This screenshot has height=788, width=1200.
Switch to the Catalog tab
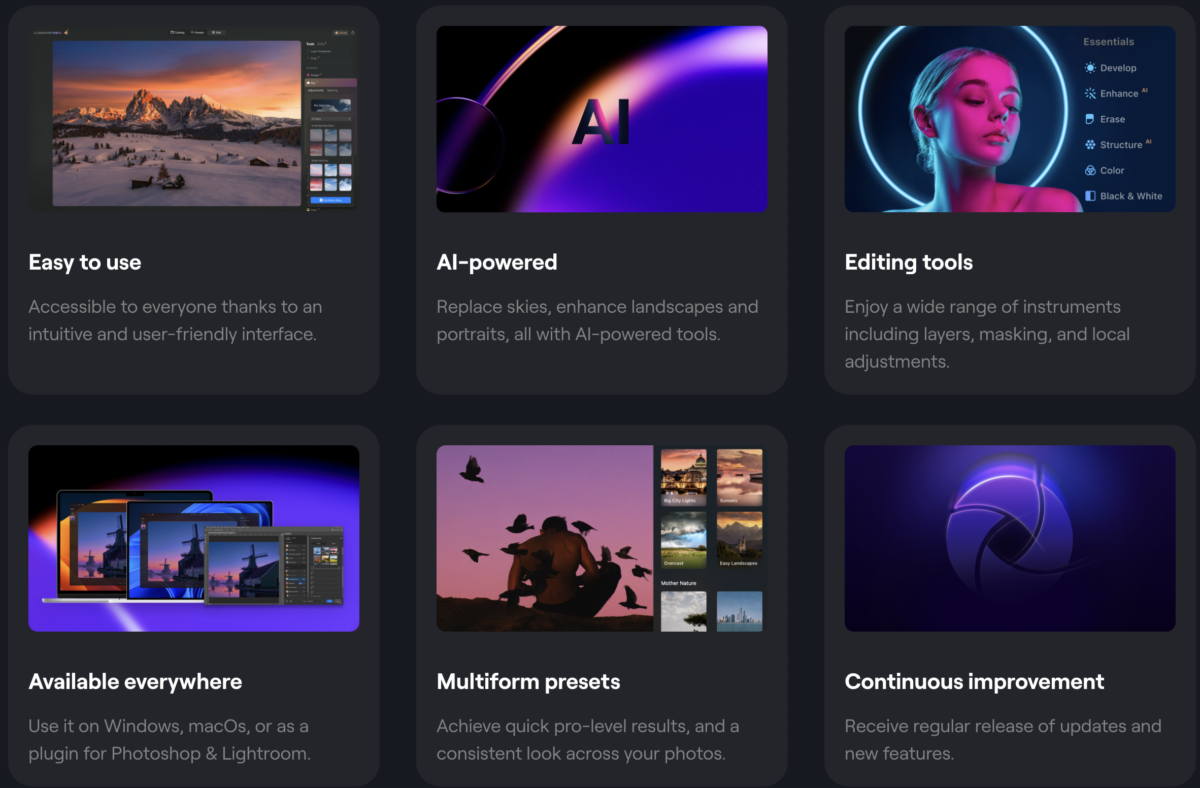[177, 32]
